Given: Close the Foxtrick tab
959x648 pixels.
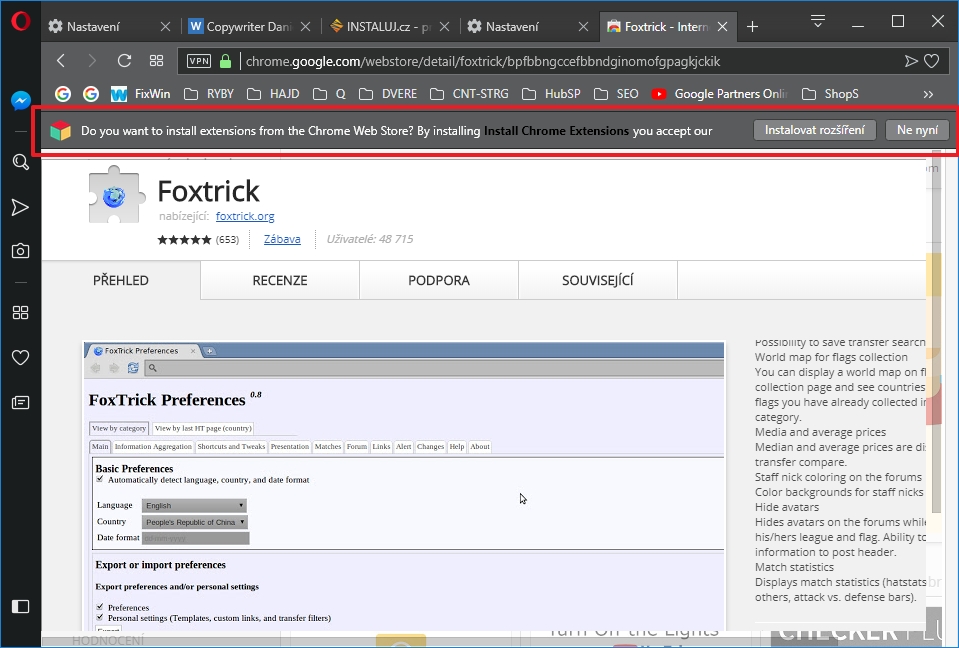Looking at the screenshot, I should click(x=722, y=26).
